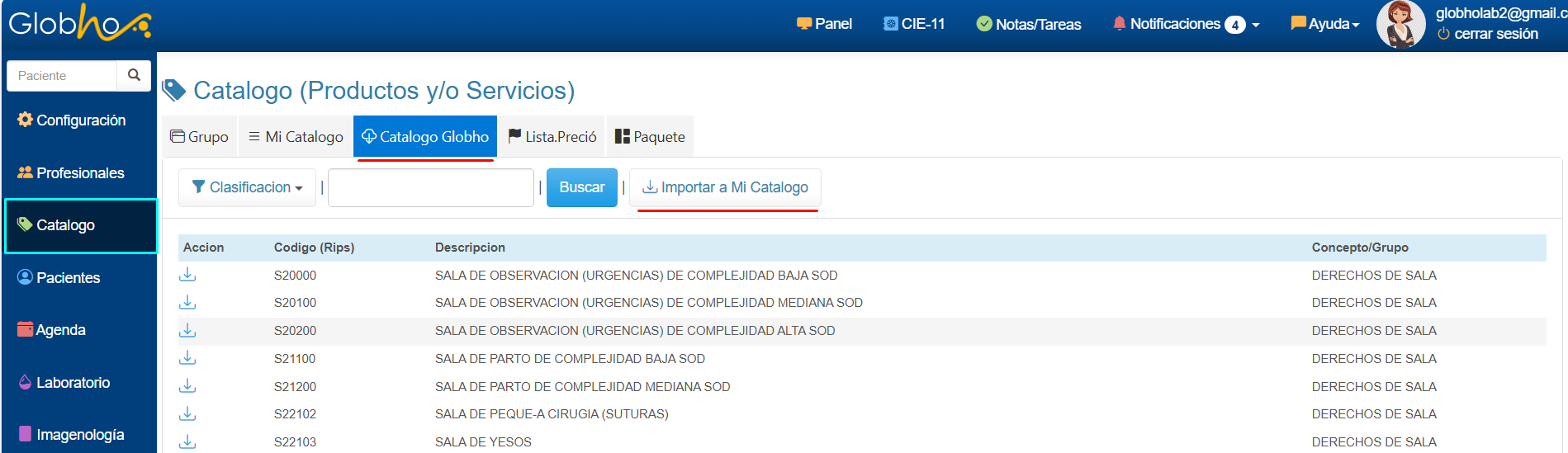
Task: Expand the Clasificacion filter dropdown
Action: tap(247, 187)
